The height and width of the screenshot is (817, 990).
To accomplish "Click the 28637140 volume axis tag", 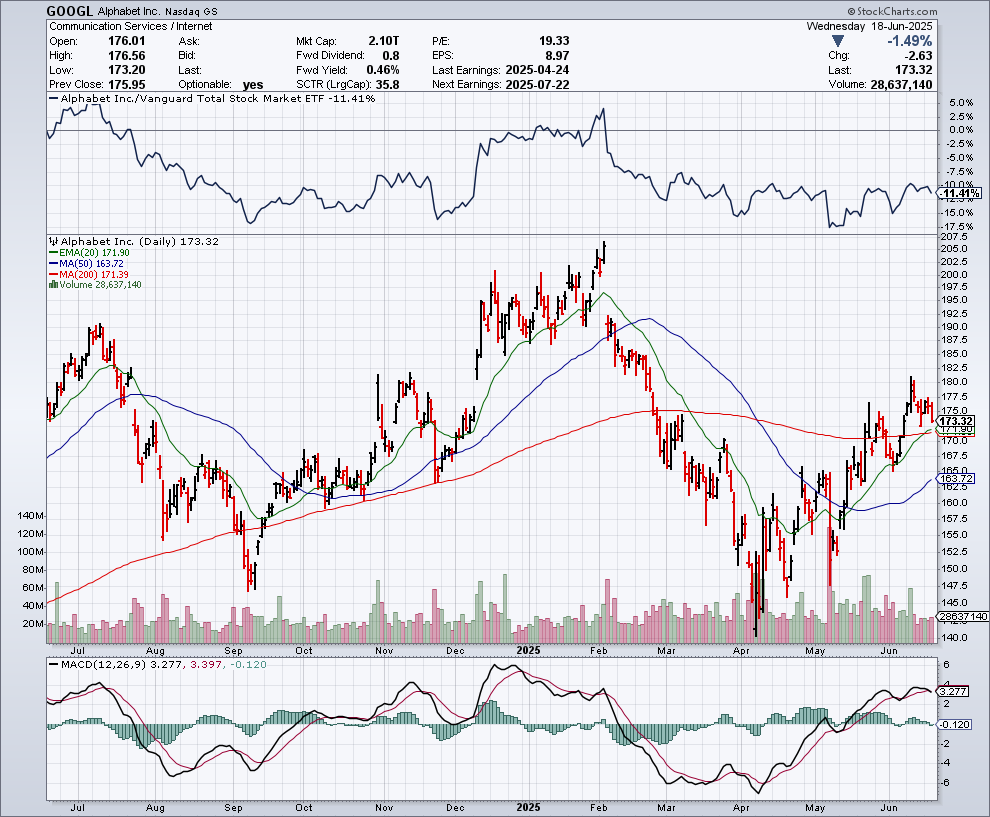I will click(x=963, y=617).
